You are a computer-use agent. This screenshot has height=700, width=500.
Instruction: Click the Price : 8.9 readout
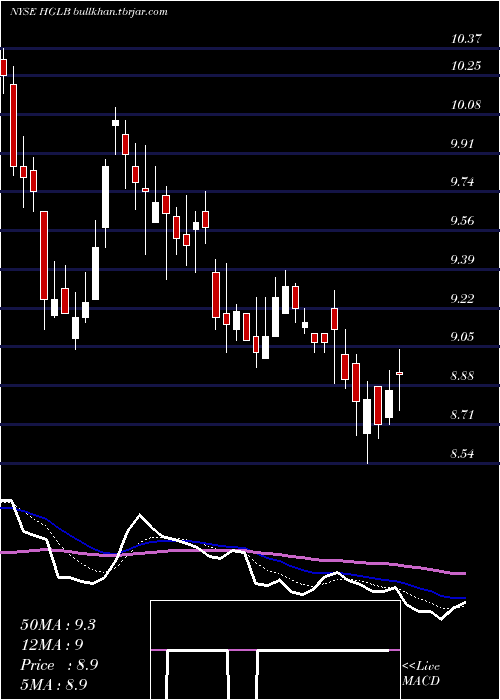coord(59,665)
